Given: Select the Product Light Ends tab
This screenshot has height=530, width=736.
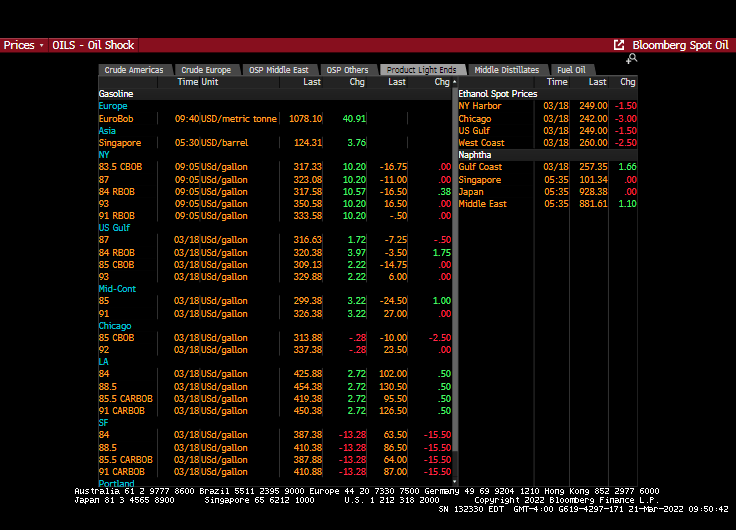Looking at the screenshot, I should pyautogui.click(x=421, y=70).
